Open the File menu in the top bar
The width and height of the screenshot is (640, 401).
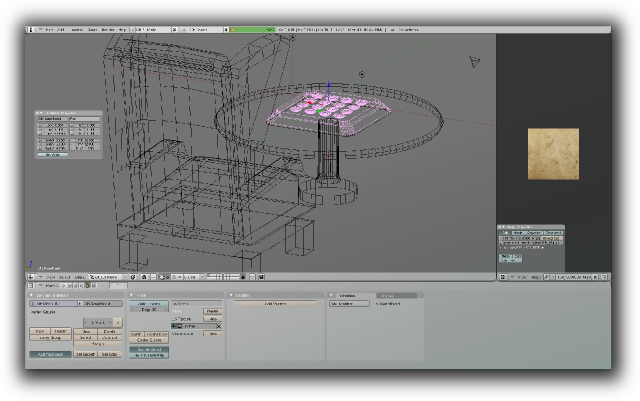(48, 30)
